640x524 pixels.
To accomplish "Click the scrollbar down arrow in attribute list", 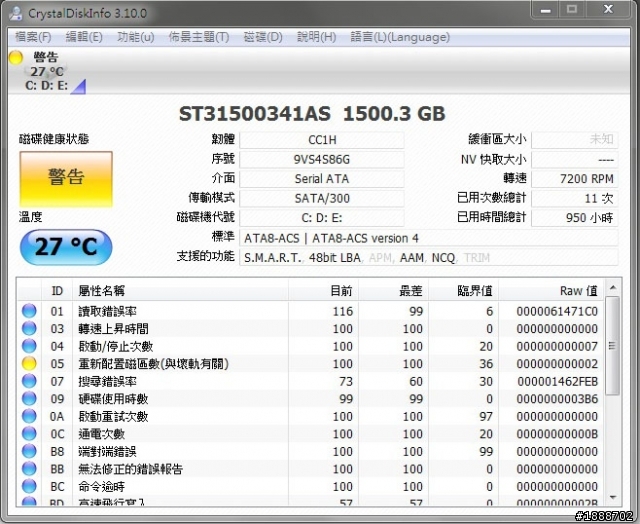I will tap(613, 497).
